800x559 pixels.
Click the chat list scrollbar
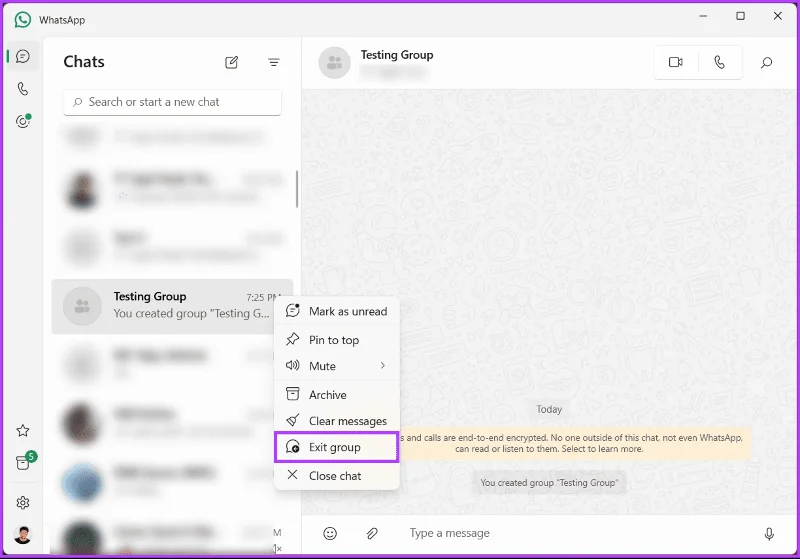click(x=297, y=189)
